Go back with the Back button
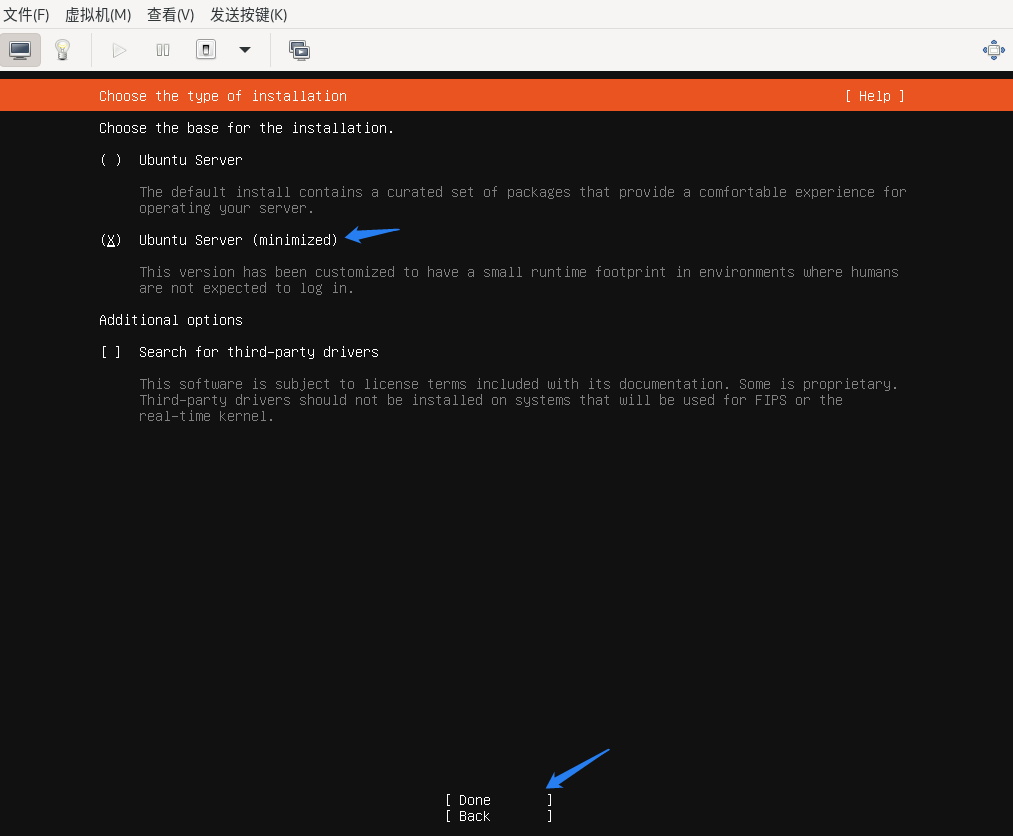This screenshot has height=836, width=1013. click(499, 816)
